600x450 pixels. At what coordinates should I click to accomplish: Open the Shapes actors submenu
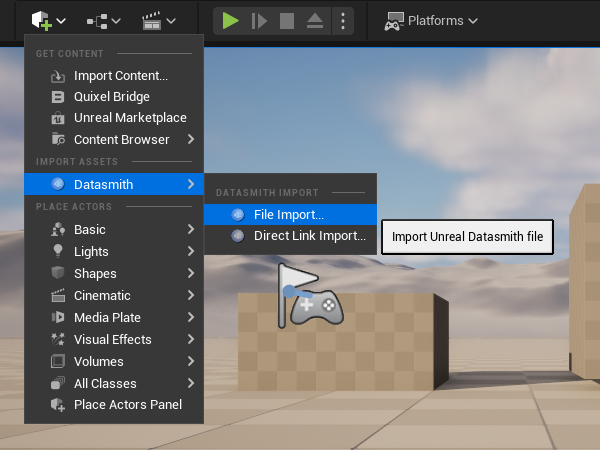point(114,273)
